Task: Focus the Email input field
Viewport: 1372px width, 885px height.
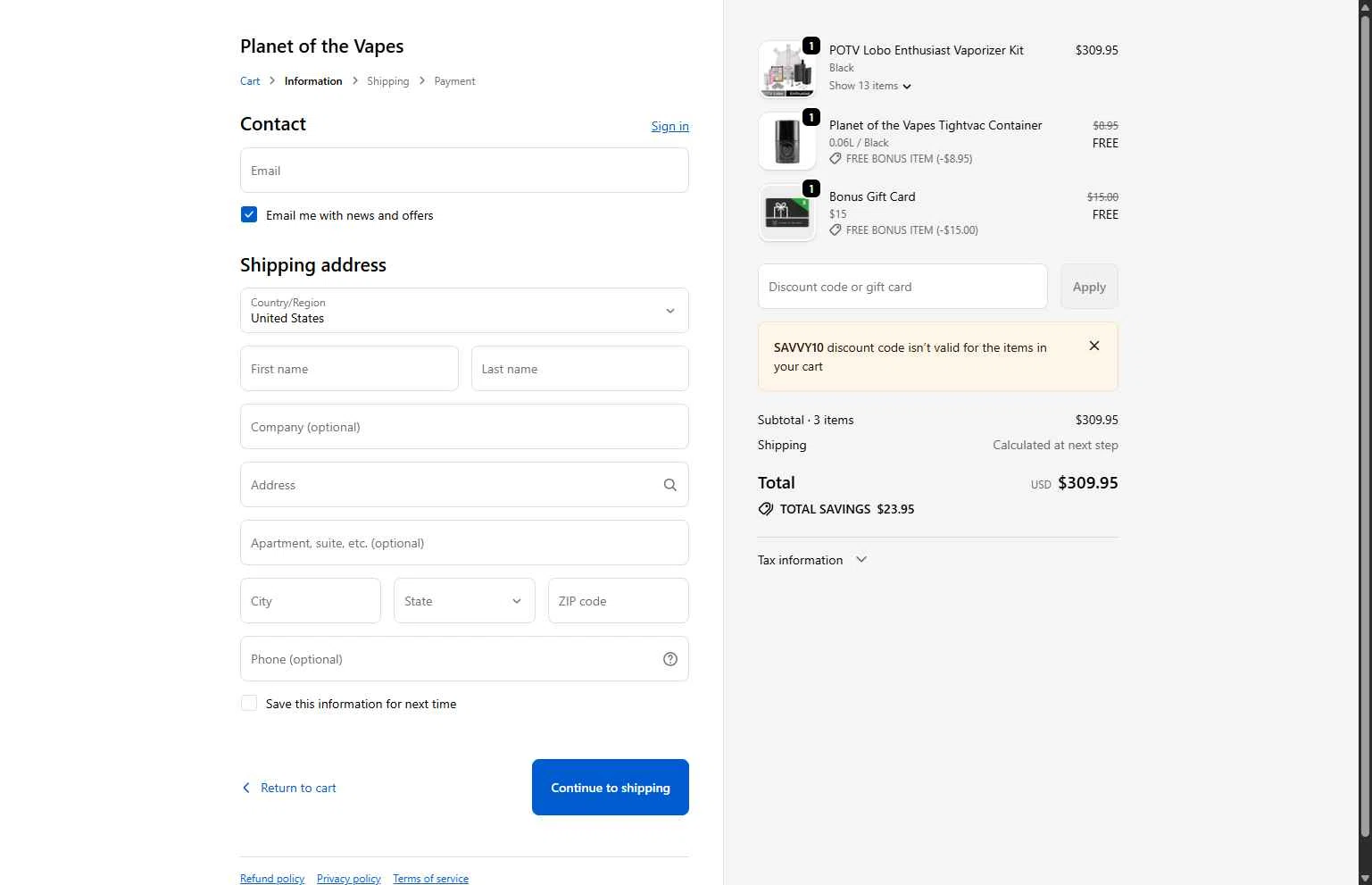Action: coord(464,171)
